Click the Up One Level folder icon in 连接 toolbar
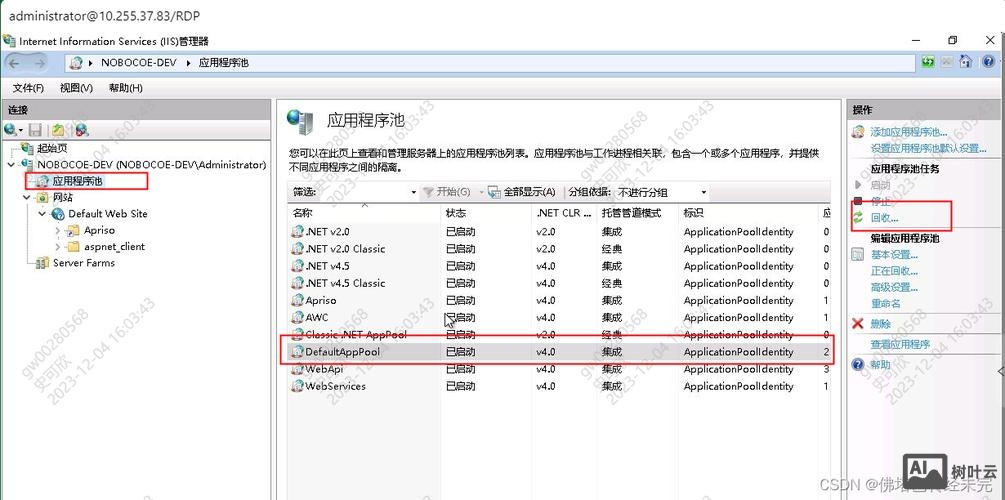 click(58, 130)
